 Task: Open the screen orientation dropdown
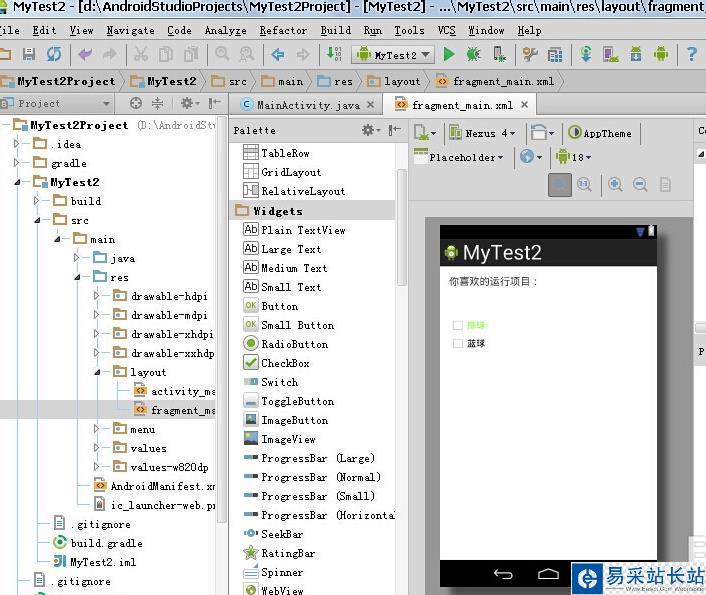pyautogui.click(x=542, y=133)
